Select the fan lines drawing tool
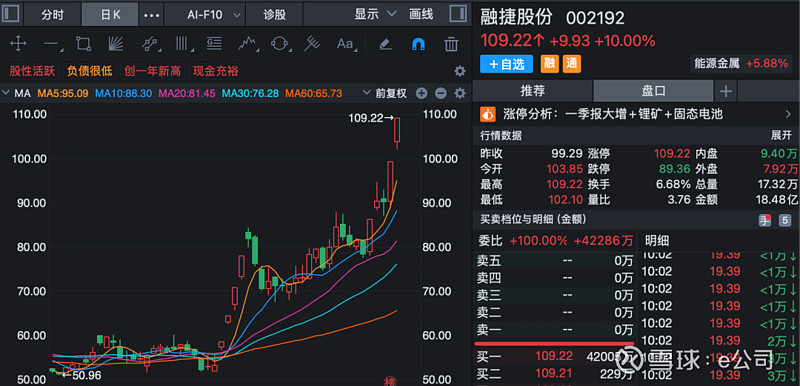The height and width of the screenshot is (386, 800). tap(116, 44)
